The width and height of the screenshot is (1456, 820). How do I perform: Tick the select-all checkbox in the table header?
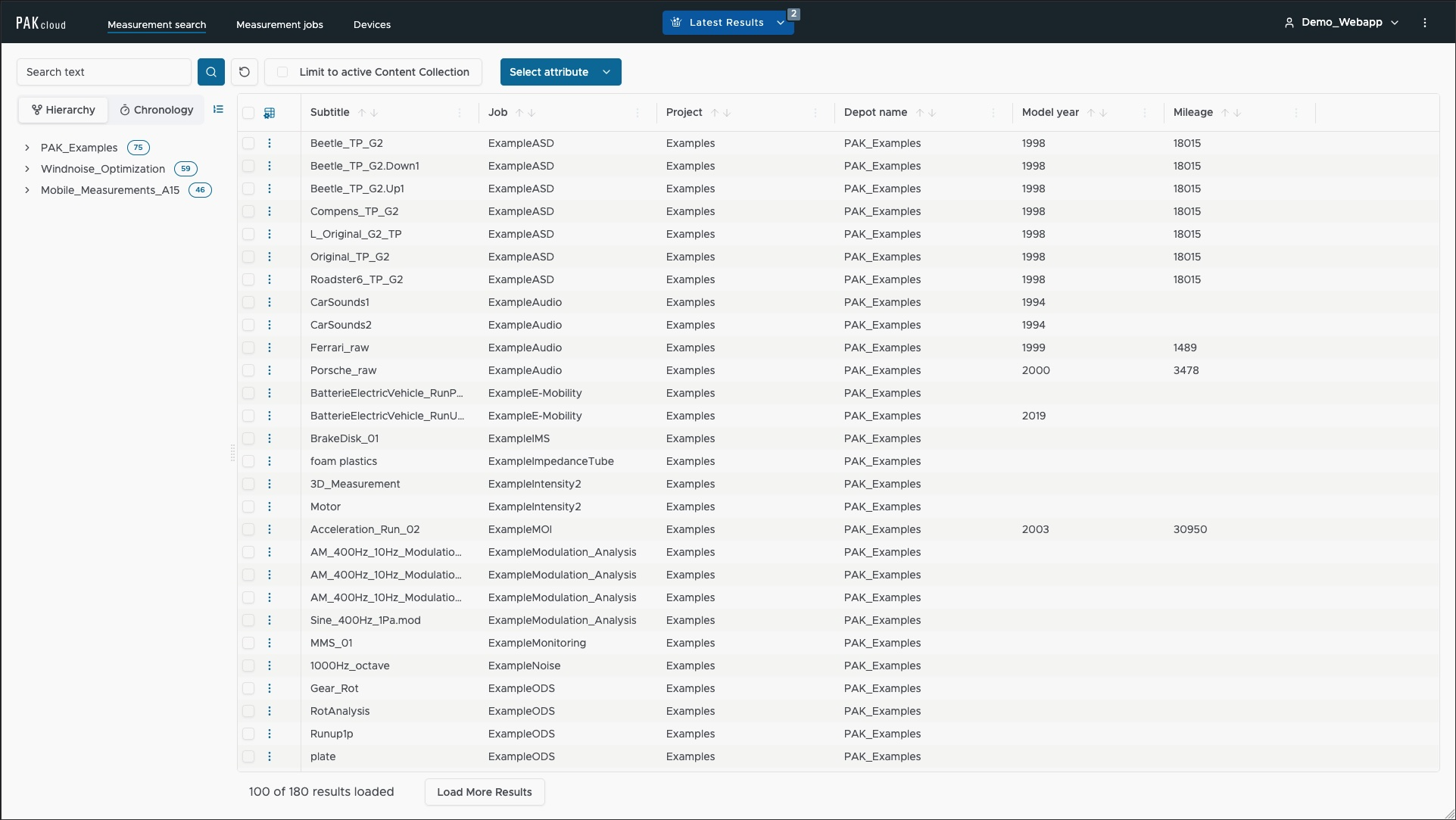tap(248, 113)
